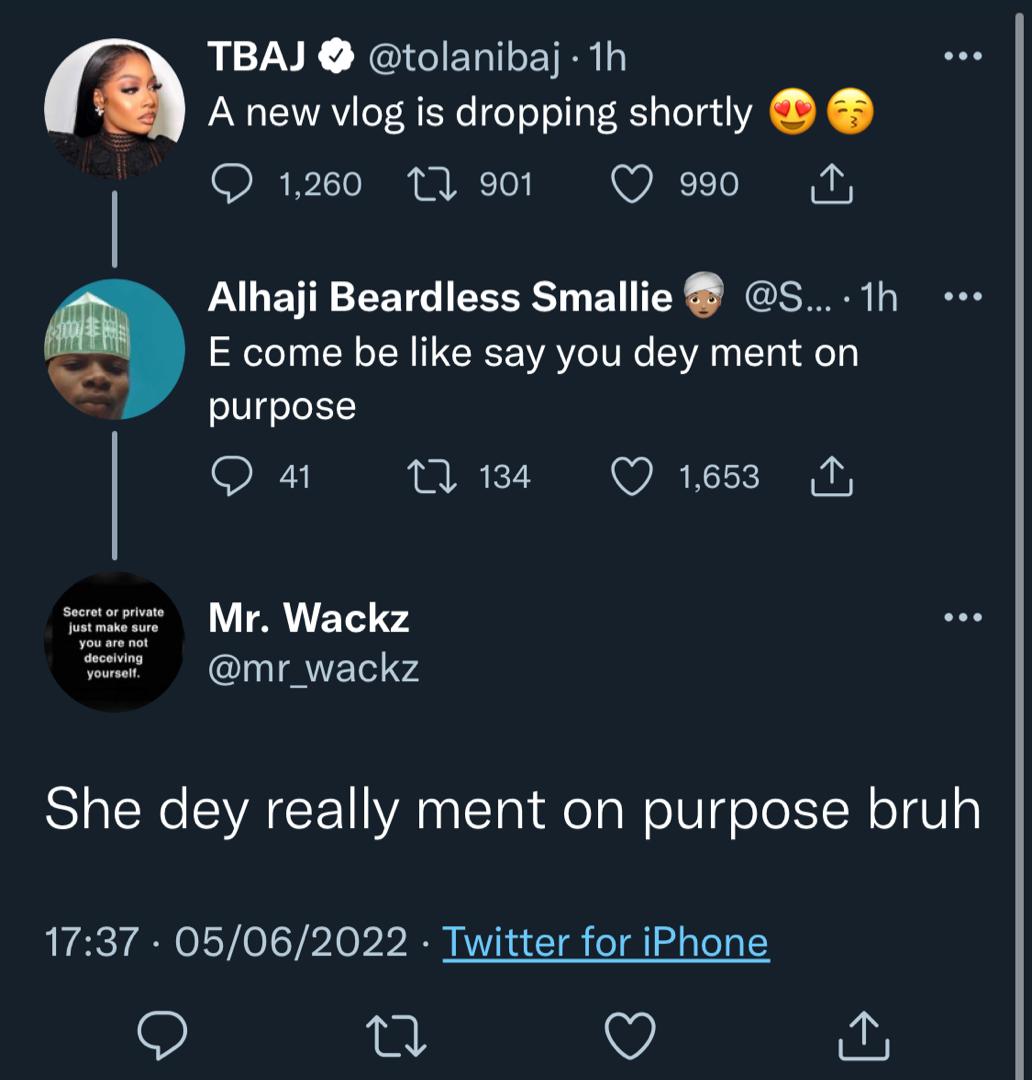Open the Twitter for iPhone link

coord(605,942)
